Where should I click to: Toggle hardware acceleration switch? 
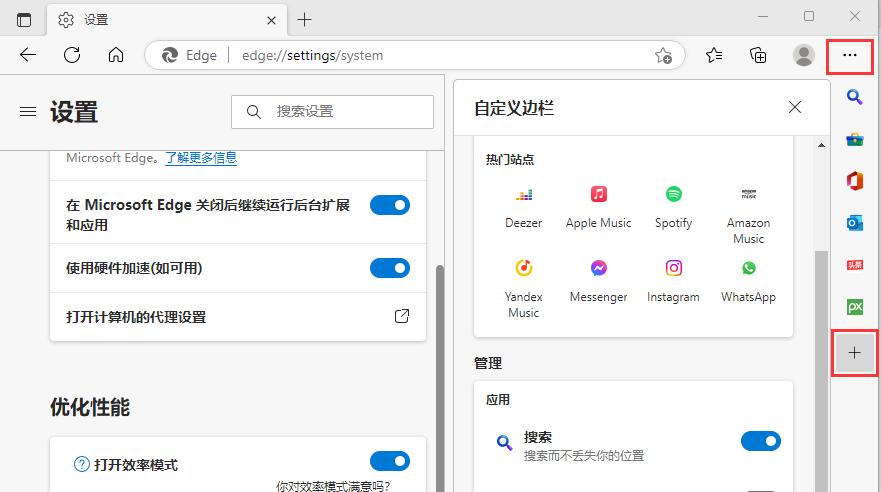pyautogui.click(x=390, y=268)
